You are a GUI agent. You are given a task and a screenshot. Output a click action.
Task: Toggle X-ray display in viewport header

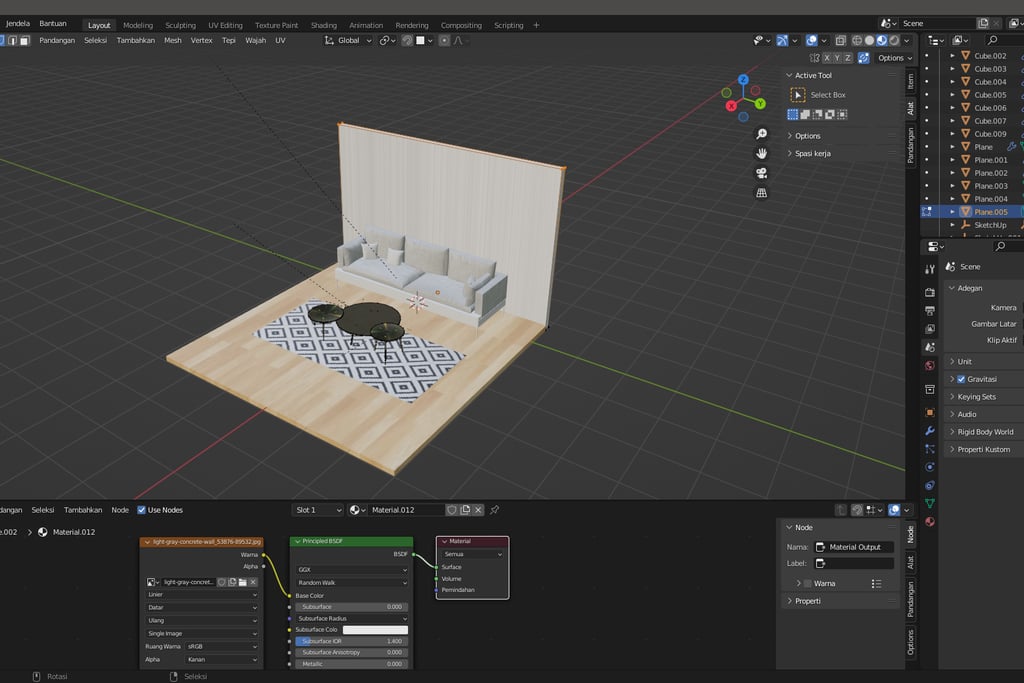(x=840, y=40)
